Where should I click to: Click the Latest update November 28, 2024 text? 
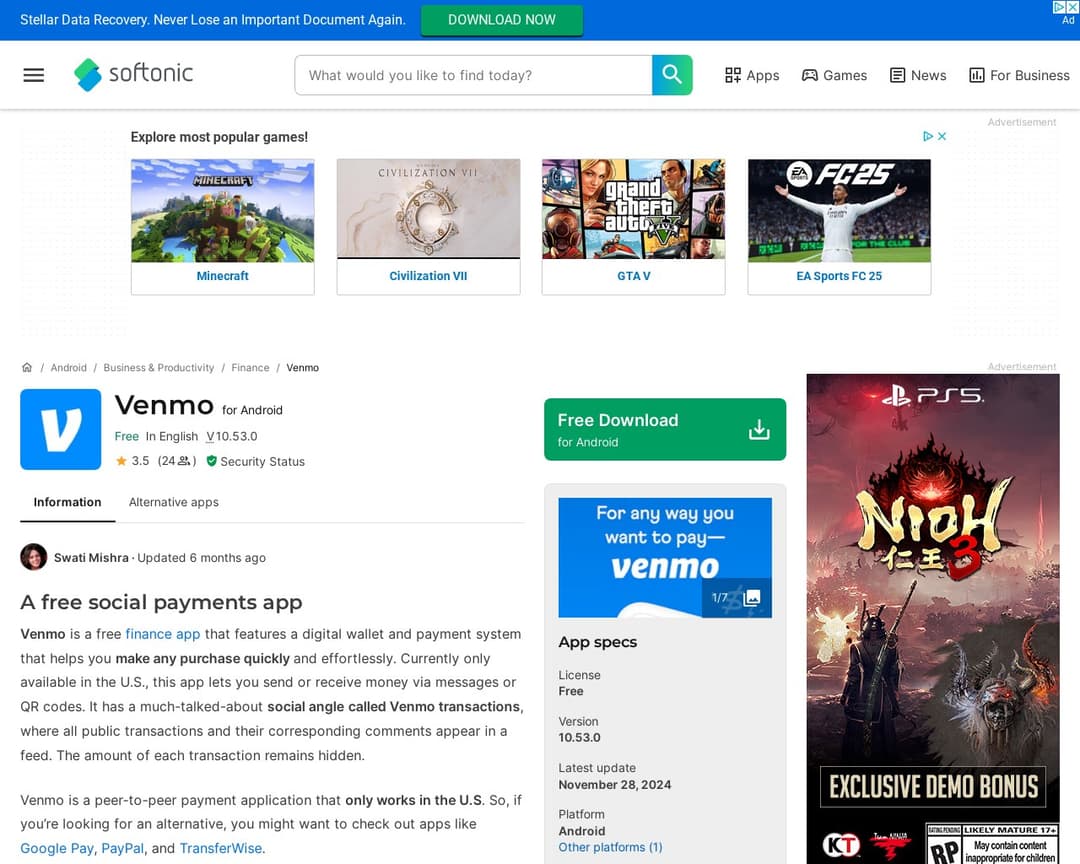(614, 776)
